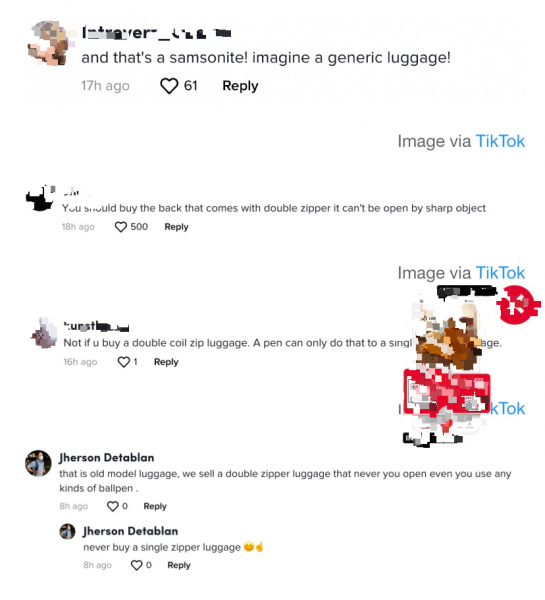This screenshot has height=600, width=545.
Task: Reply to the 16h ago coil zip comment
Action: click(x=166, y=362)
